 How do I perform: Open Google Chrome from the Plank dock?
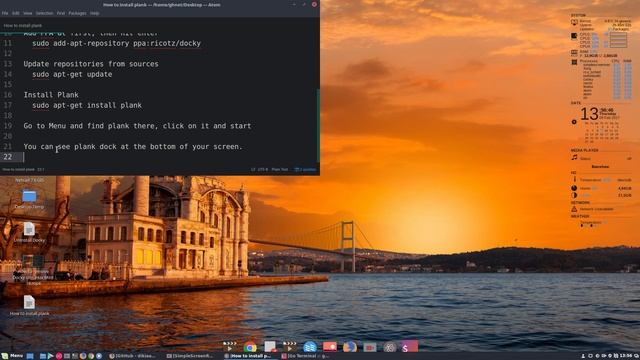click(x=250, y=347)
